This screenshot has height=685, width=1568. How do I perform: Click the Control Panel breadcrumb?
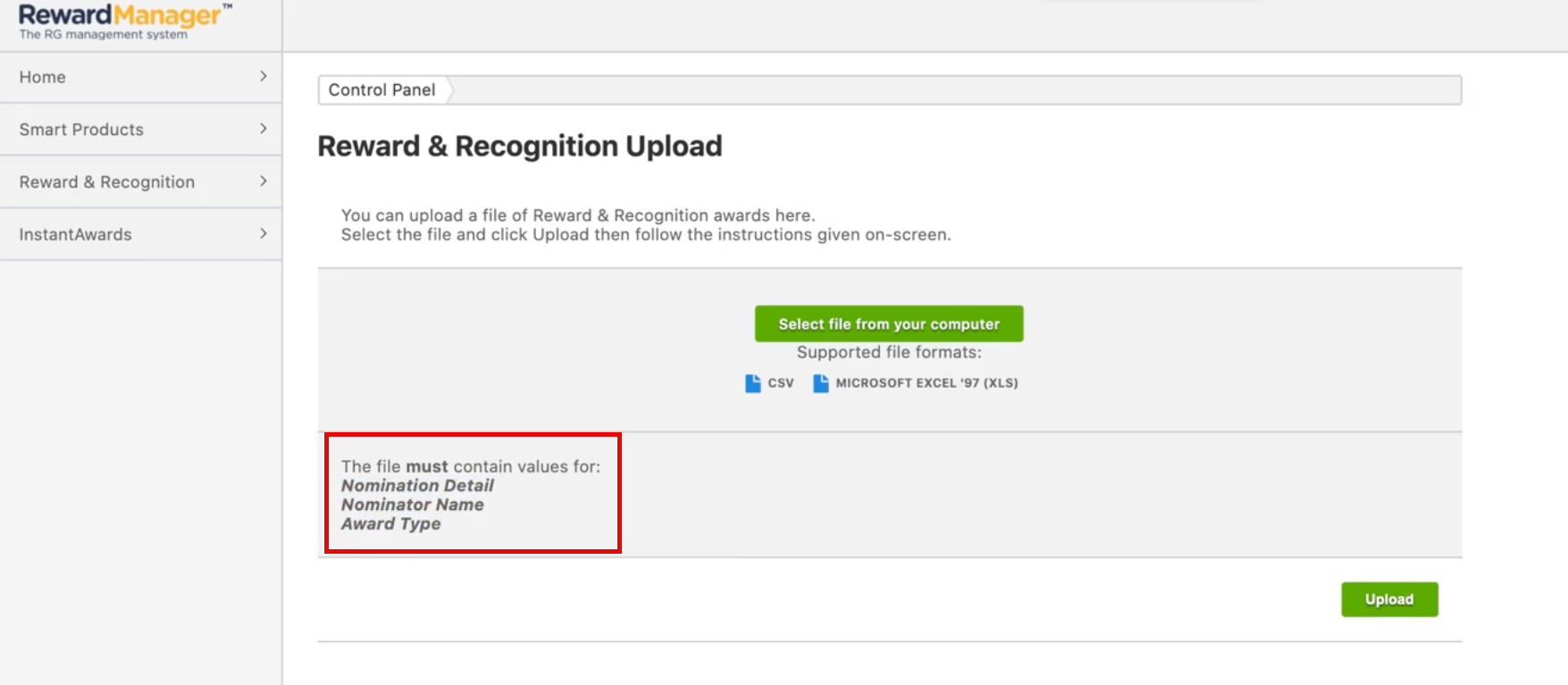tap(382, 90)
